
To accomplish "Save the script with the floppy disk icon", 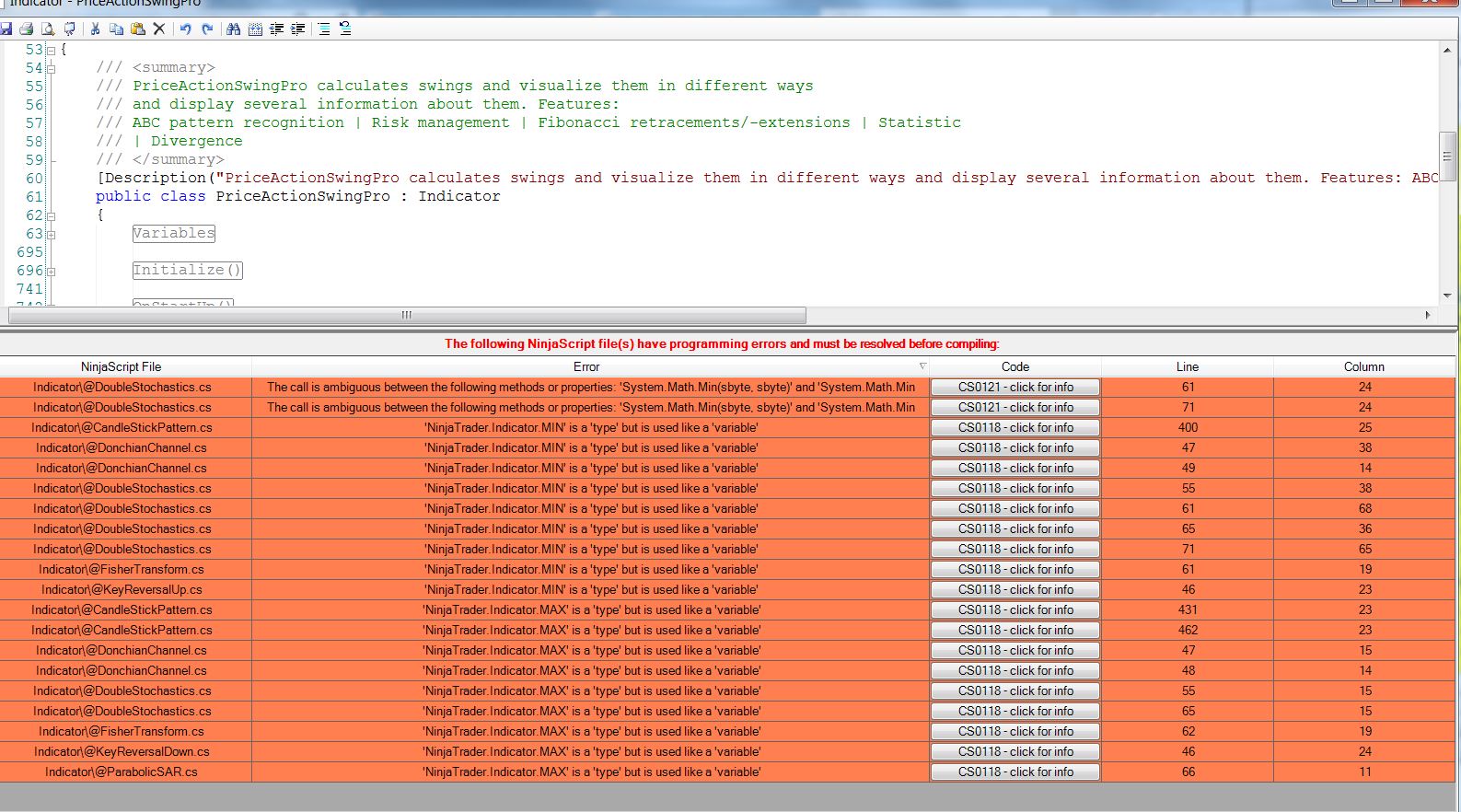I will tap(6, 29).
